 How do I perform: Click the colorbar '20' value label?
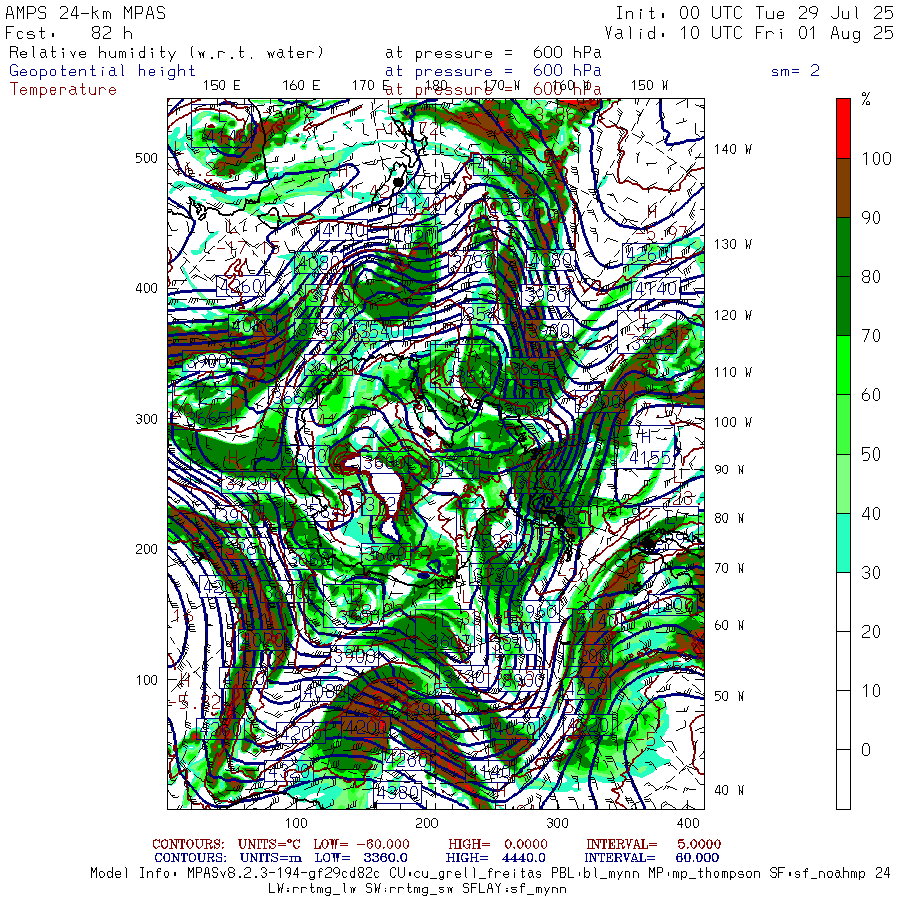[871, 633]
